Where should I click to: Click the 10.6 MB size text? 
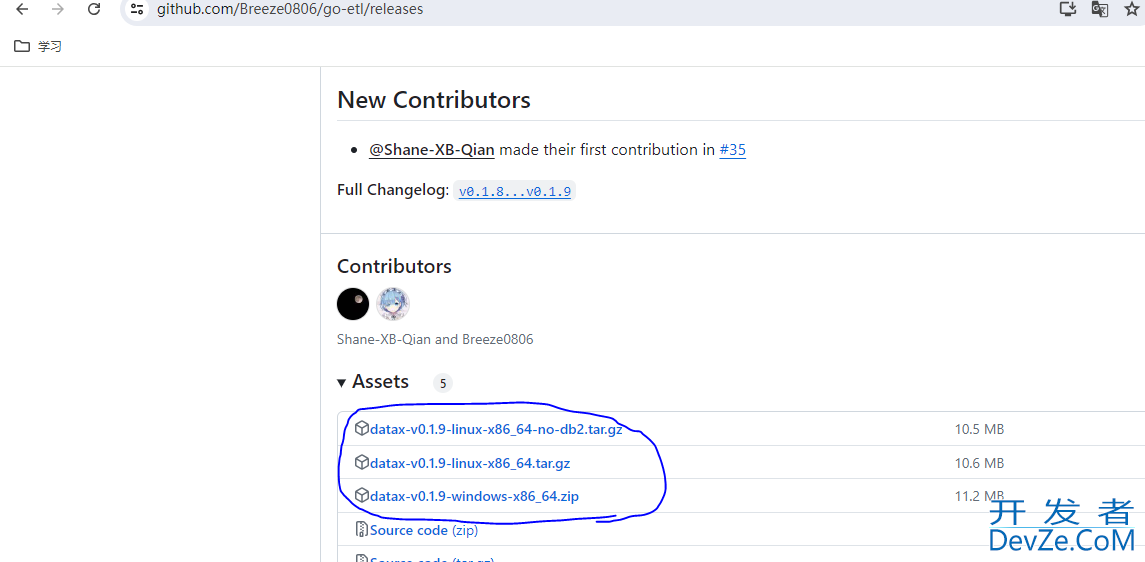point(979,463)
